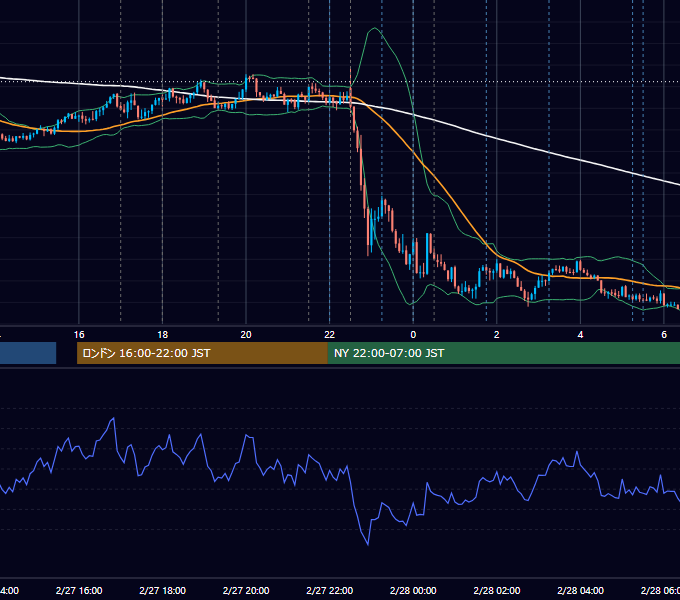680x600 pixels.
Task: Click the '2/28 02:00' date label
Action: [x=497, y=590]
